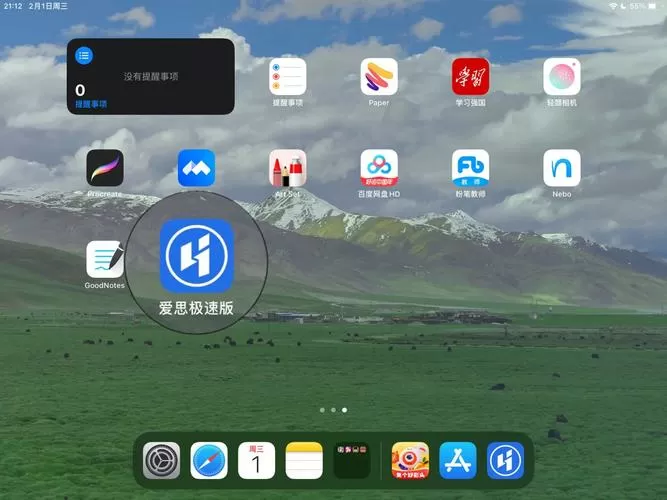Launch Safari from the dock
The height and width of the screenshot is (500, 667).
209,460
